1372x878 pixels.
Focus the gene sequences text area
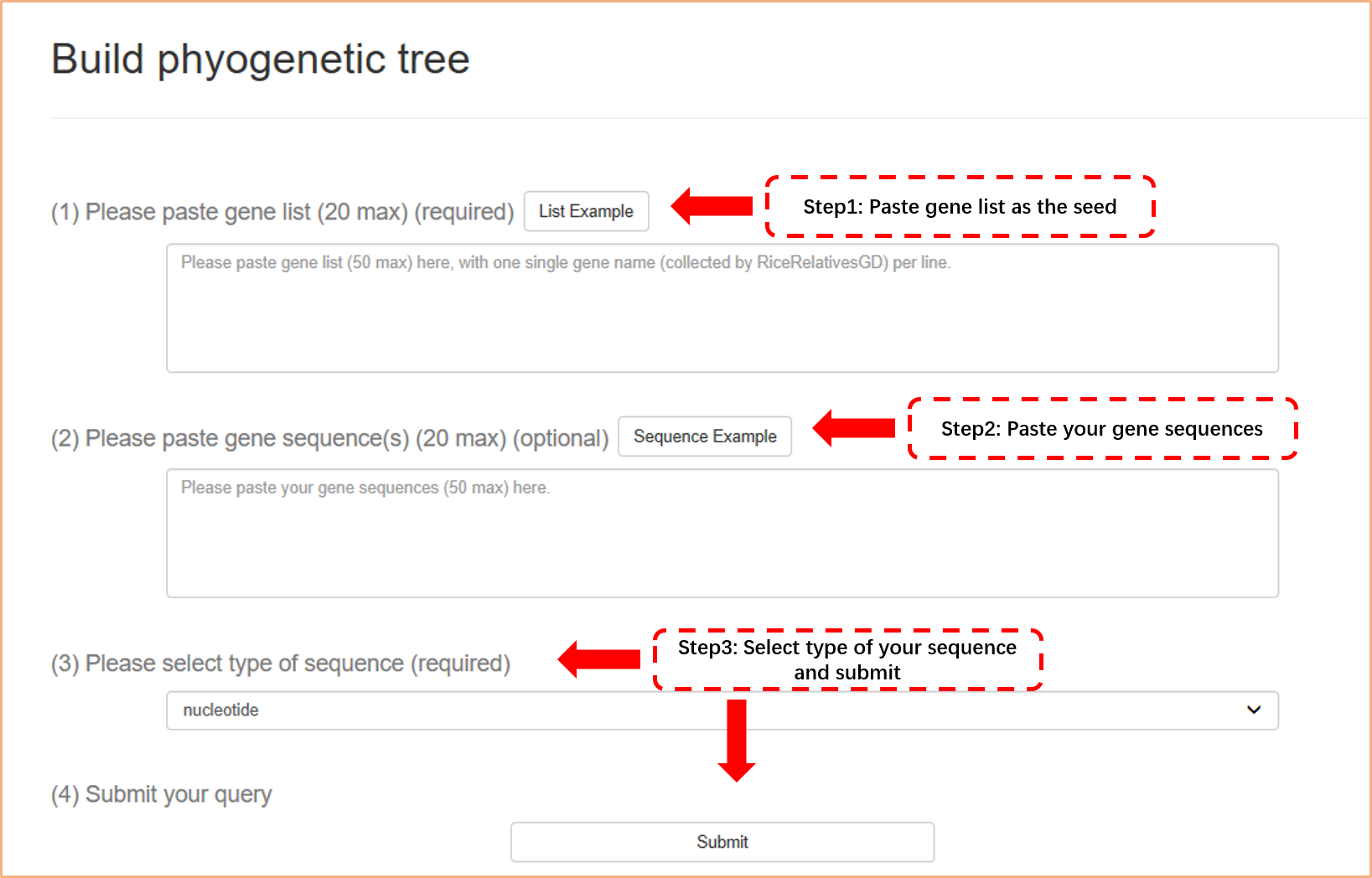coord(722,534)
